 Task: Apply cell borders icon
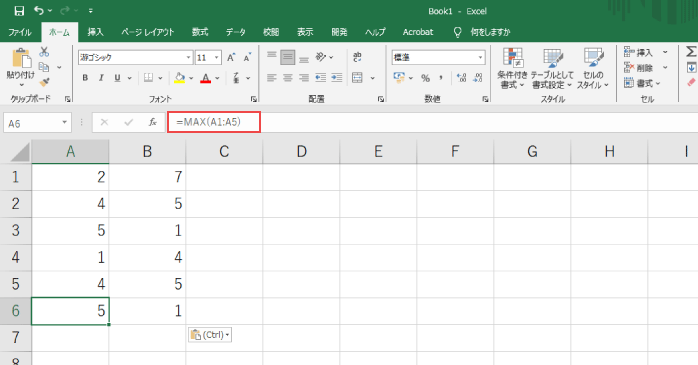coord(148,78)
